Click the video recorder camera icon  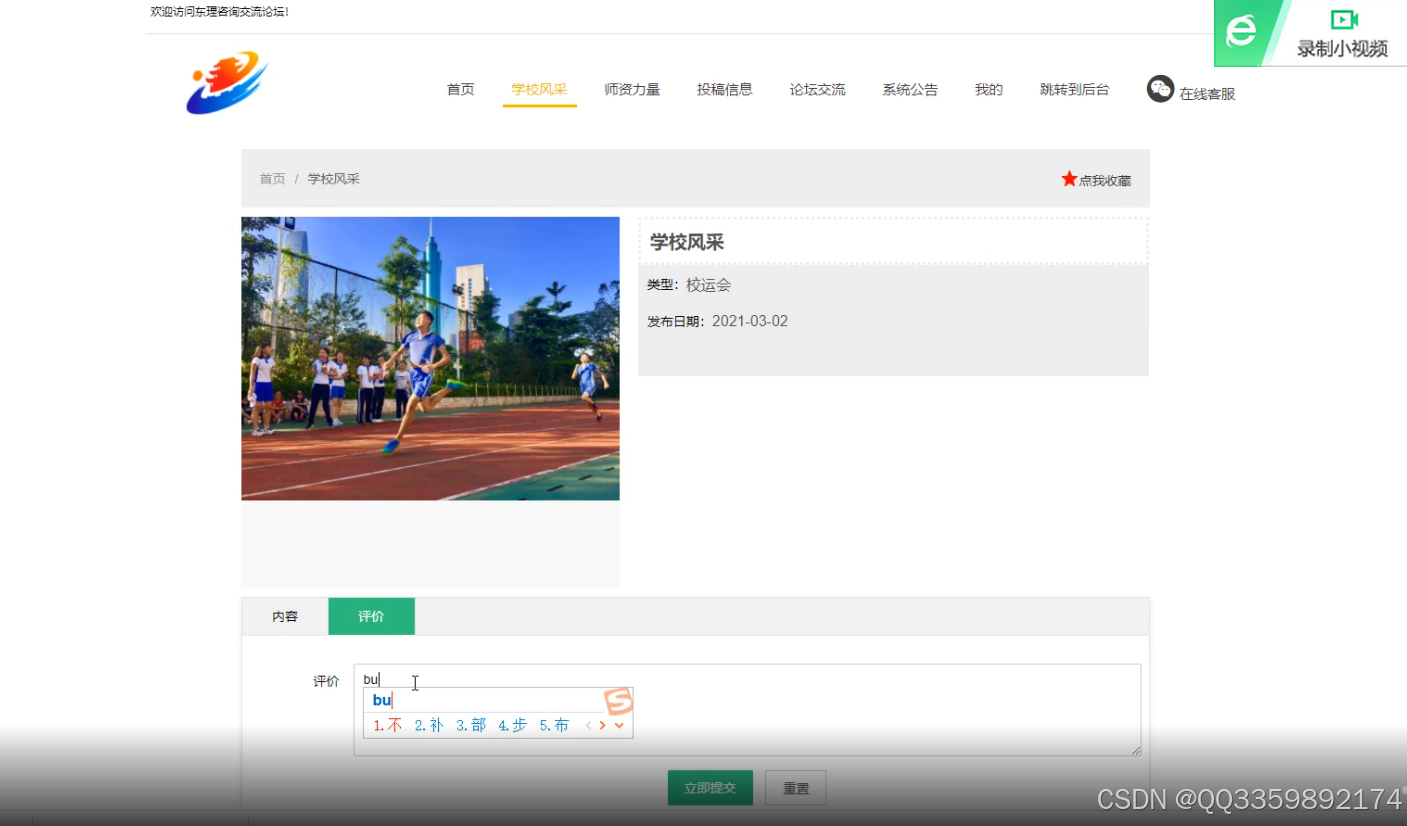click(x=1343, y=19)
